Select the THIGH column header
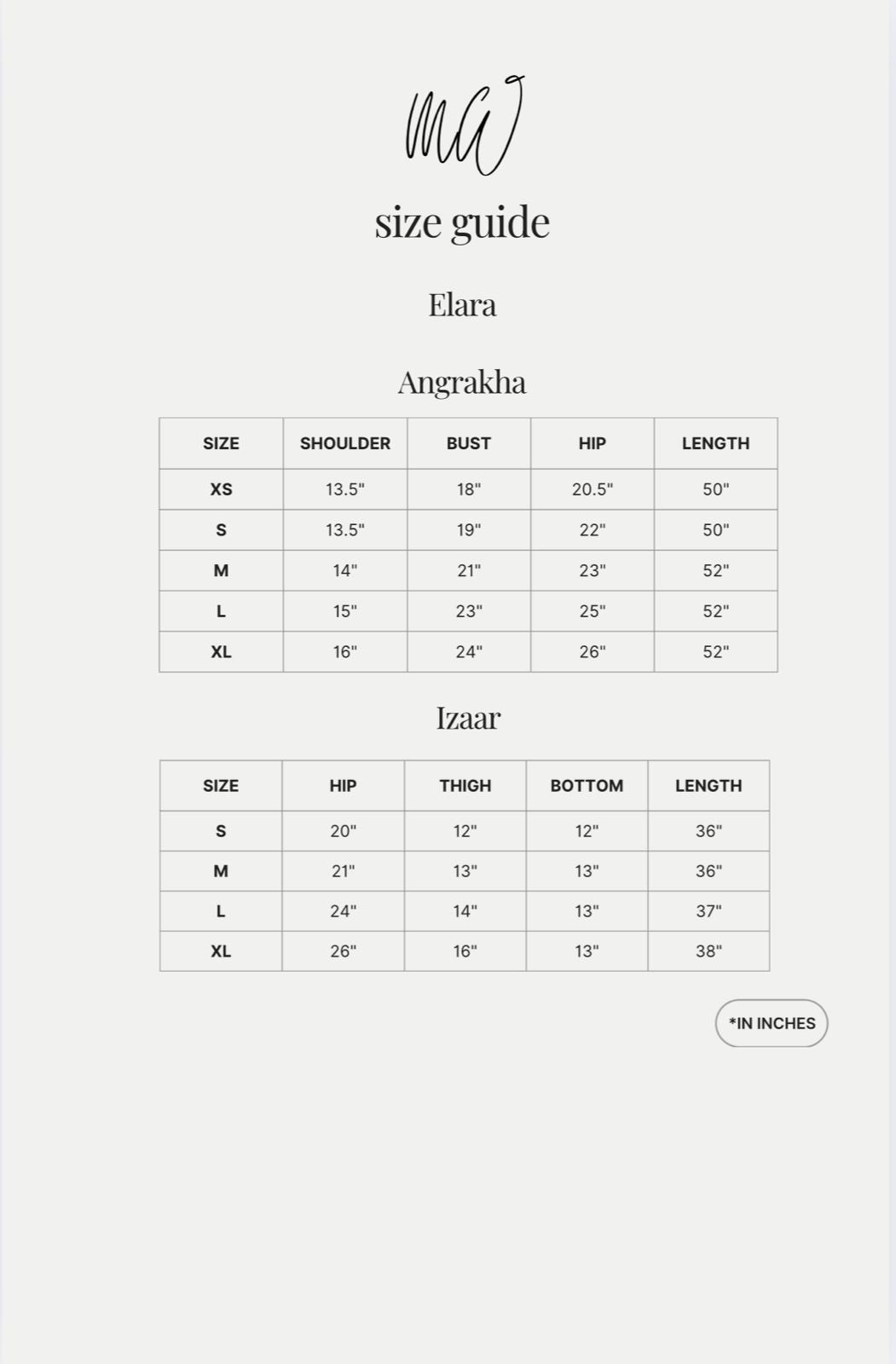Screen dimensions: 896x1364 [465, 786]
